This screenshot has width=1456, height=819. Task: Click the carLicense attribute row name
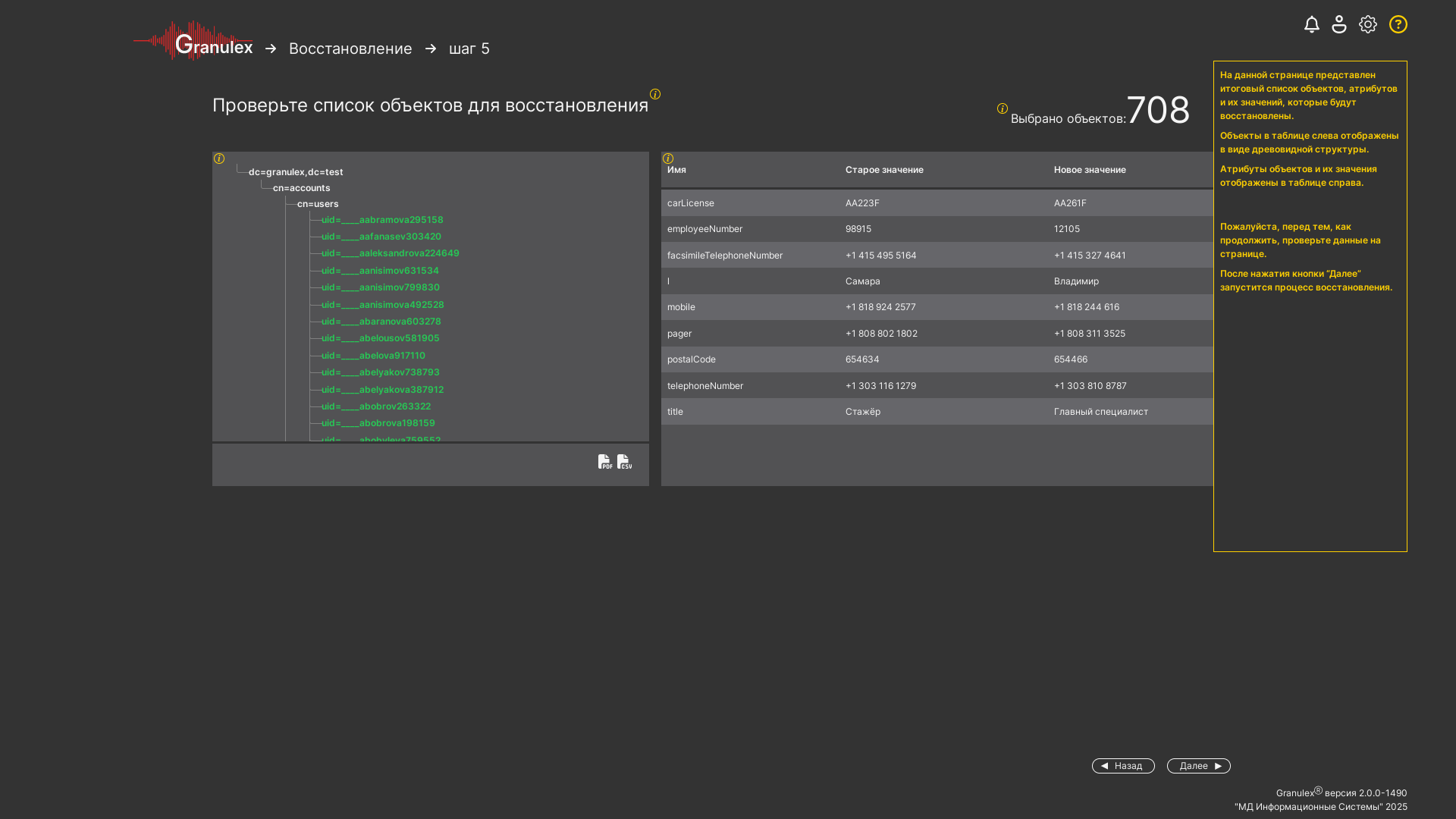[691, 203]
